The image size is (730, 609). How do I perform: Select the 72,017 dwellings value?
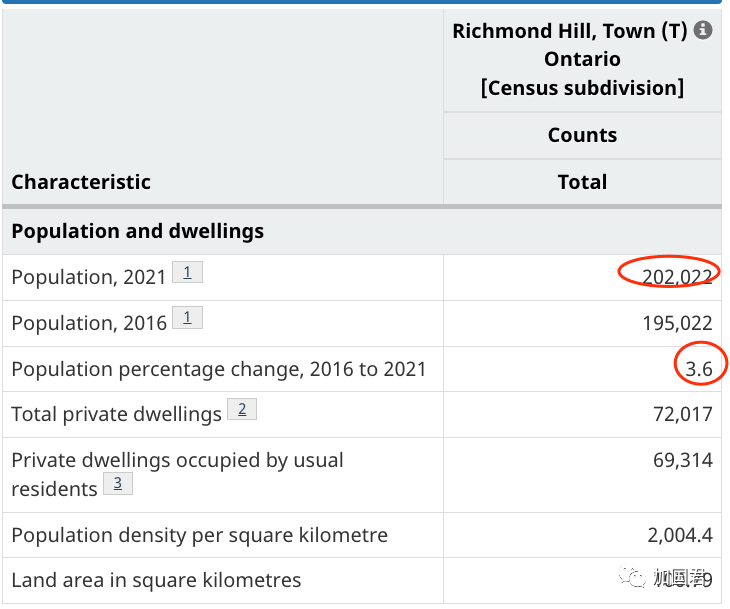(683, 414)
